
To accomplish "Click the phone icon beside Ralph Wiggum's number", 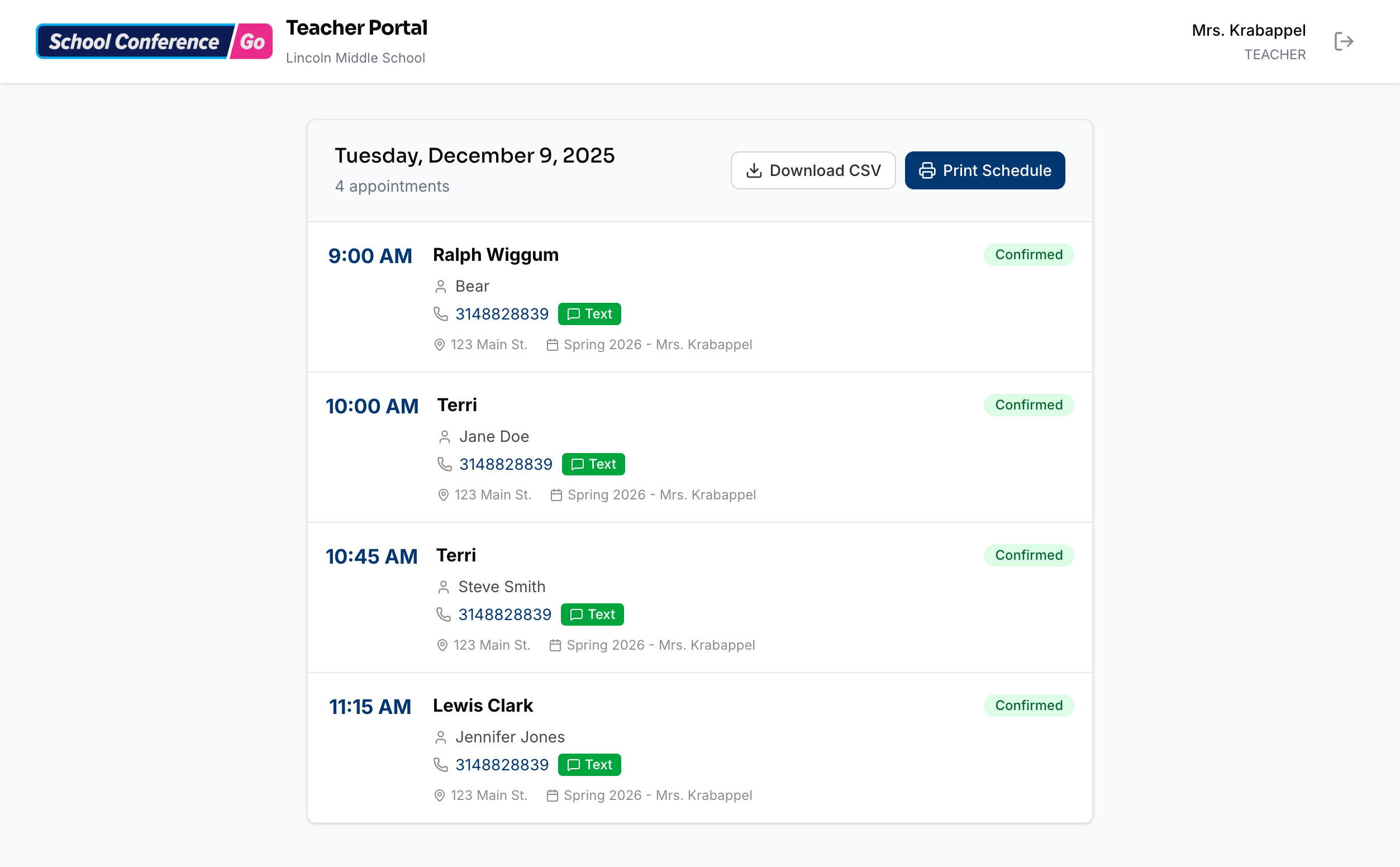I will [440, 313].
